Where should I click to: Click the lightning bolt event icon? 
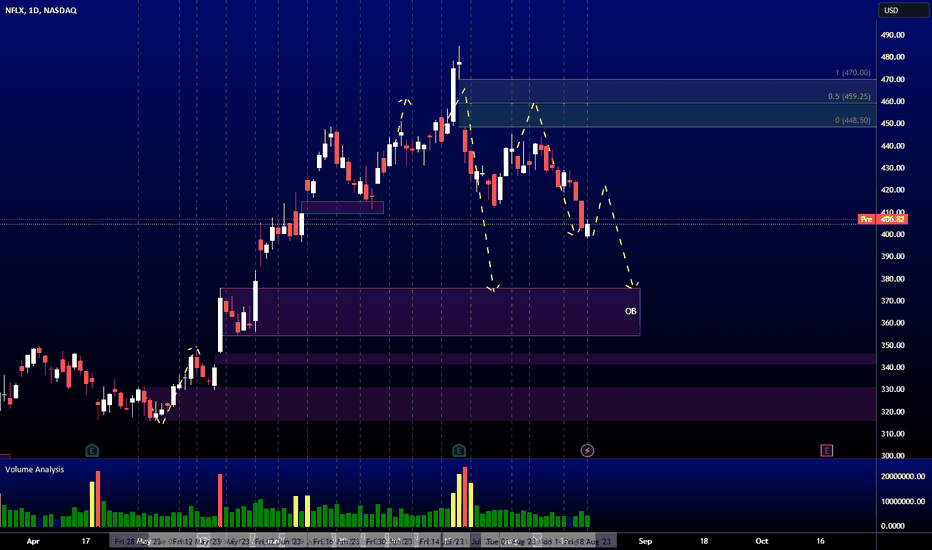587,451
